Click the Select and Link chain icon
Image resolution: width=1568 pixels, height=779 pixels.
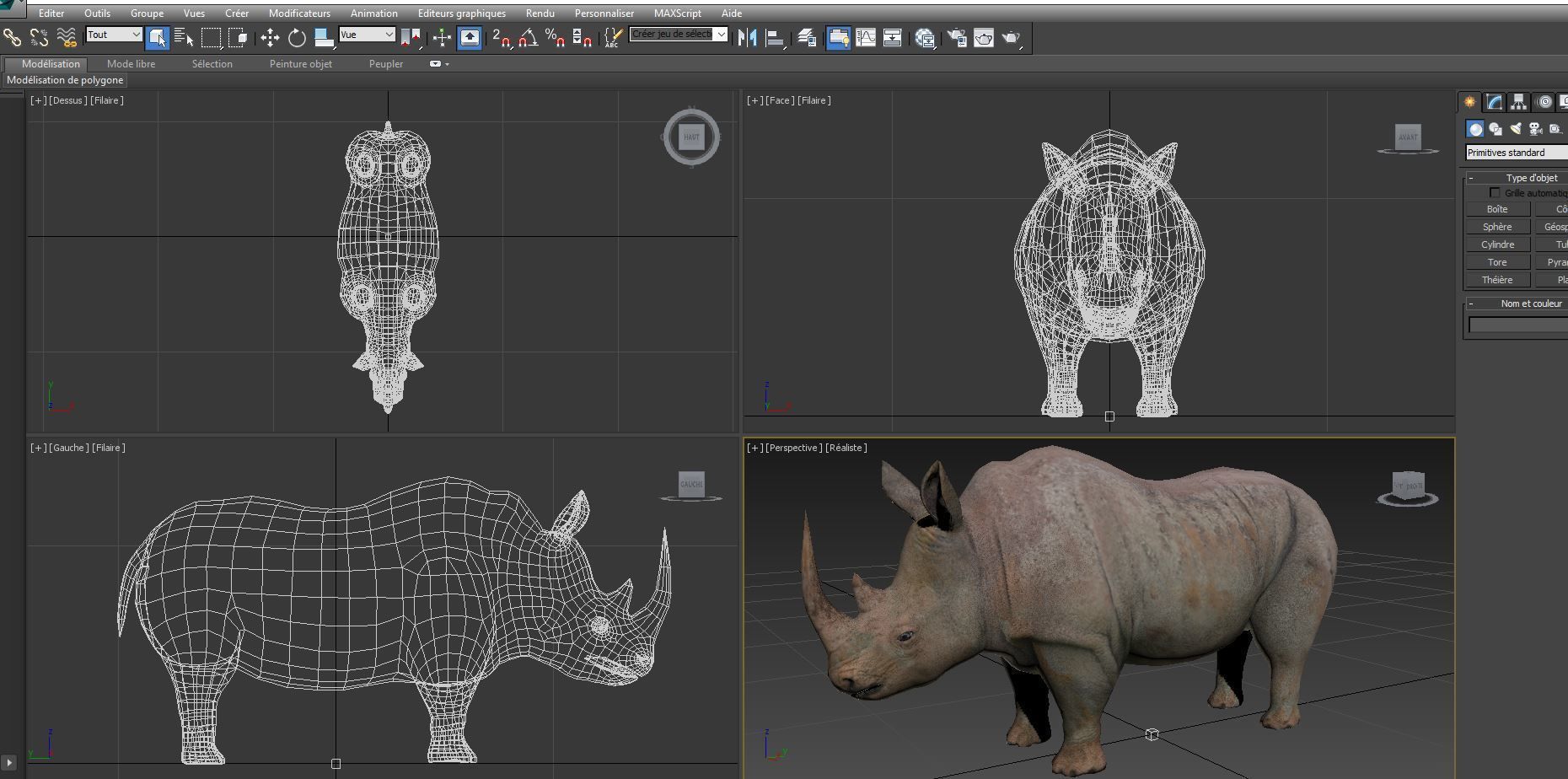tap(12, 37)
